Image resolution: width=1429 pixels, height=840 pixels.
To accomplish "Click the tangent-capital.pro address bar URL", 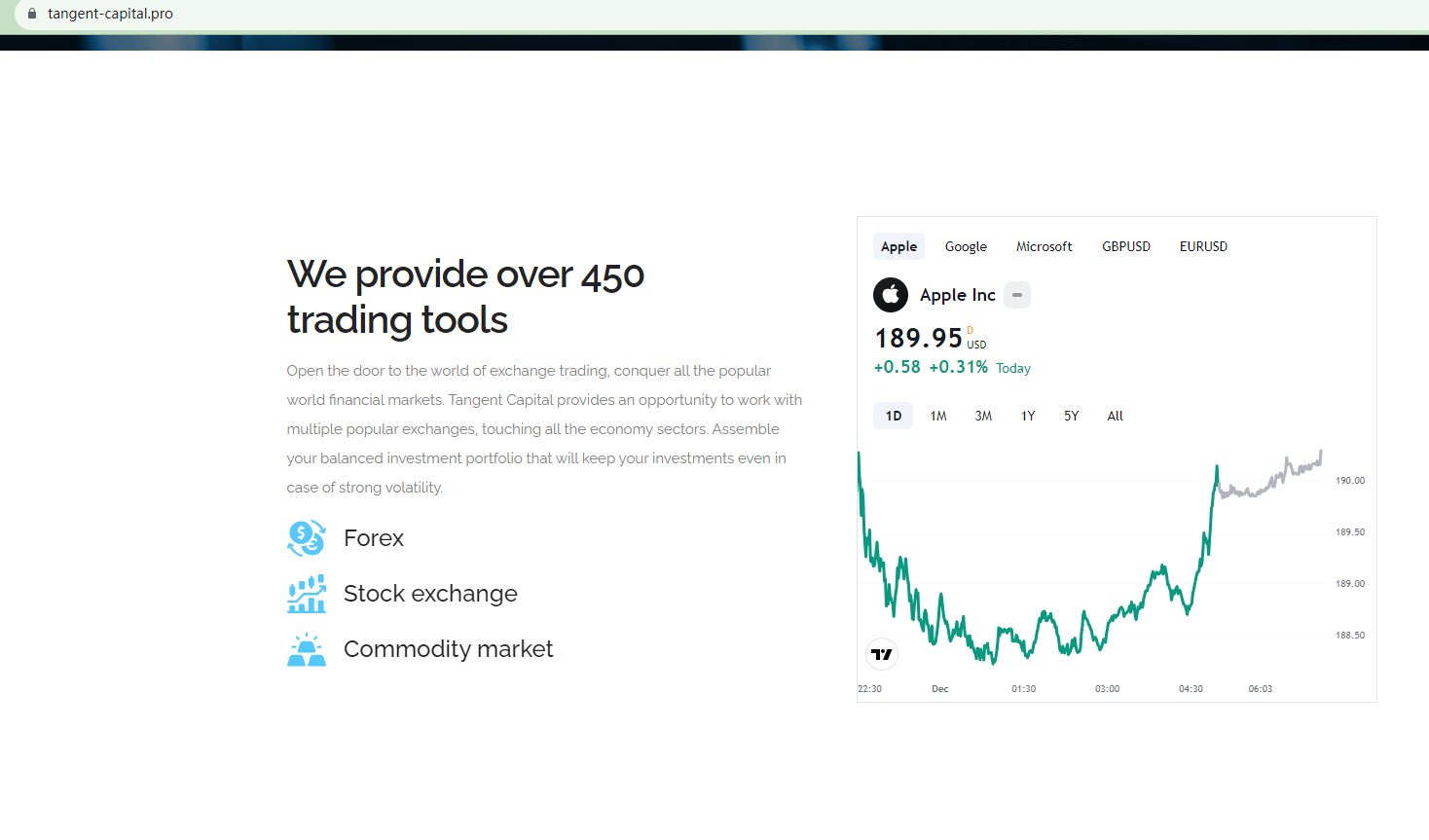I will point(110,14).
